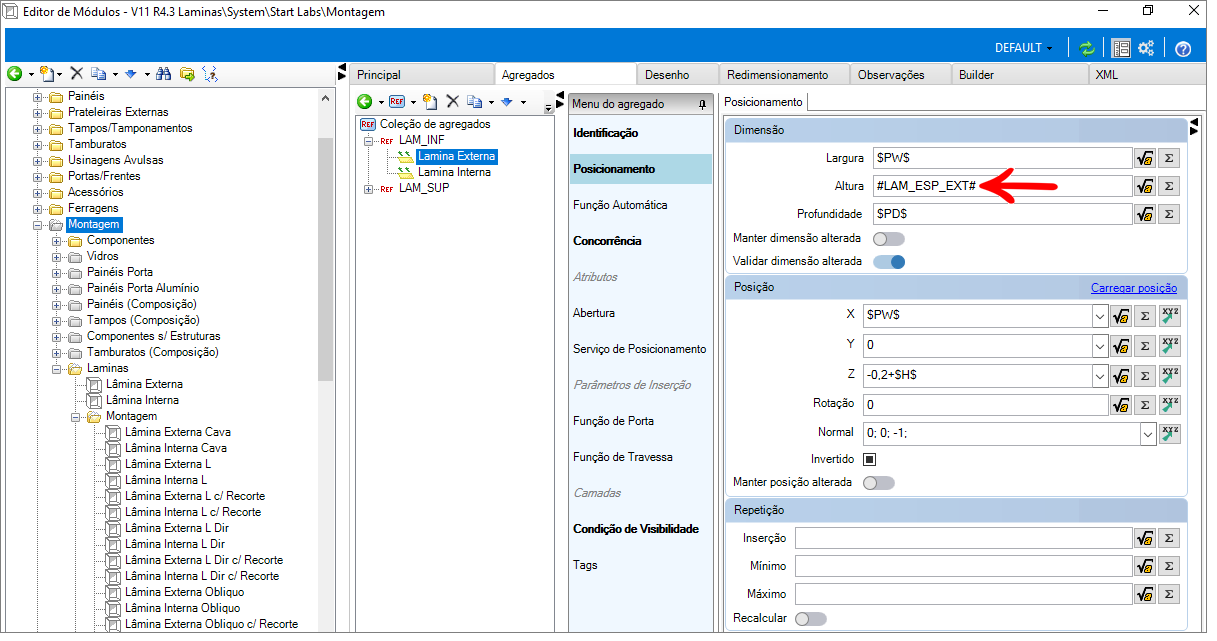
Task: Click the question mark tree icon in toolbar
Action: tap(209, 74)
